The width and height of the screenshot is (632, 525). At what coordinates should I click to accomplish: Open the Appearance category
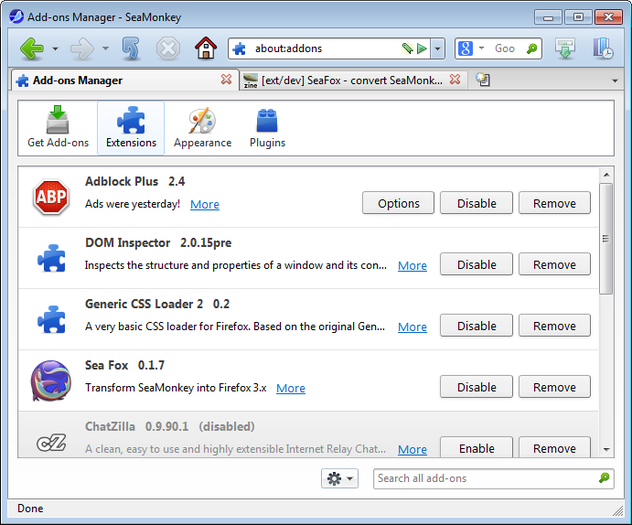coord(202,128)
